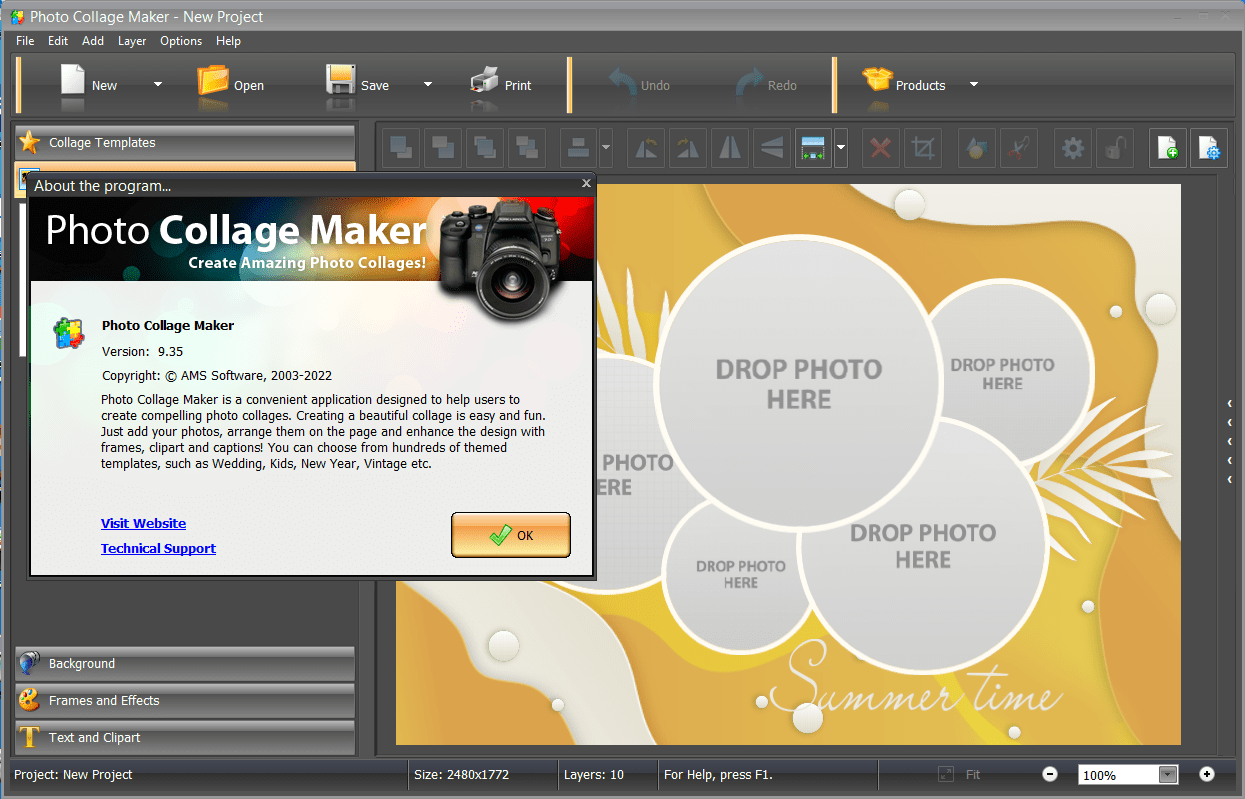Click the Print toolbar icon

(x=485, y=81)
